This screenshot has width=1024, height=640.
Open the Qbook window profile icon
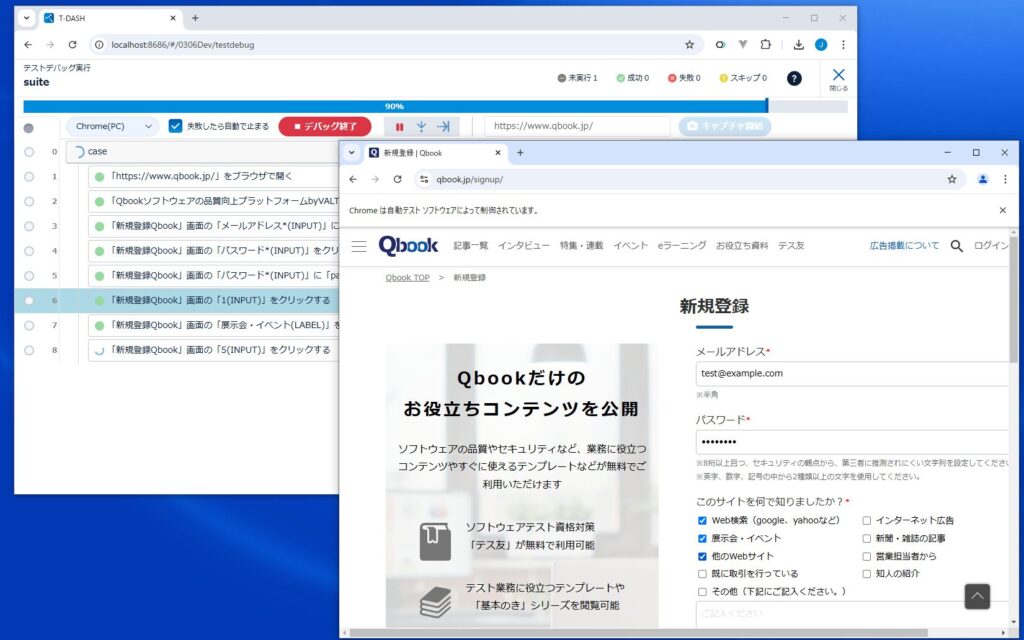pos(982,179)
